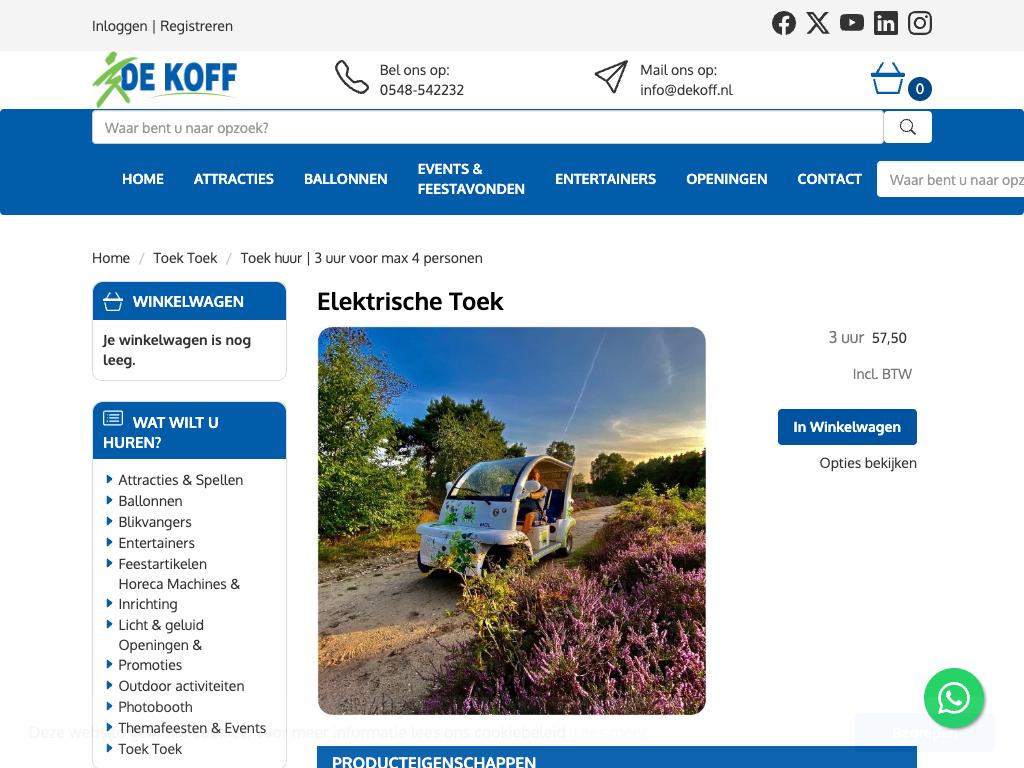Open the LinkedIn social icon

(886, 23)
